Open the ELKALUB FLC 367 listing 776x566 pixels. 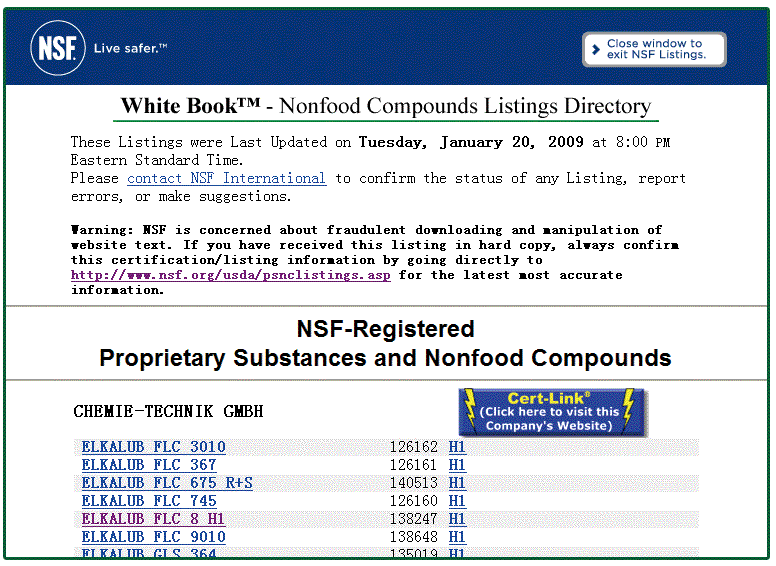(149, 465)
